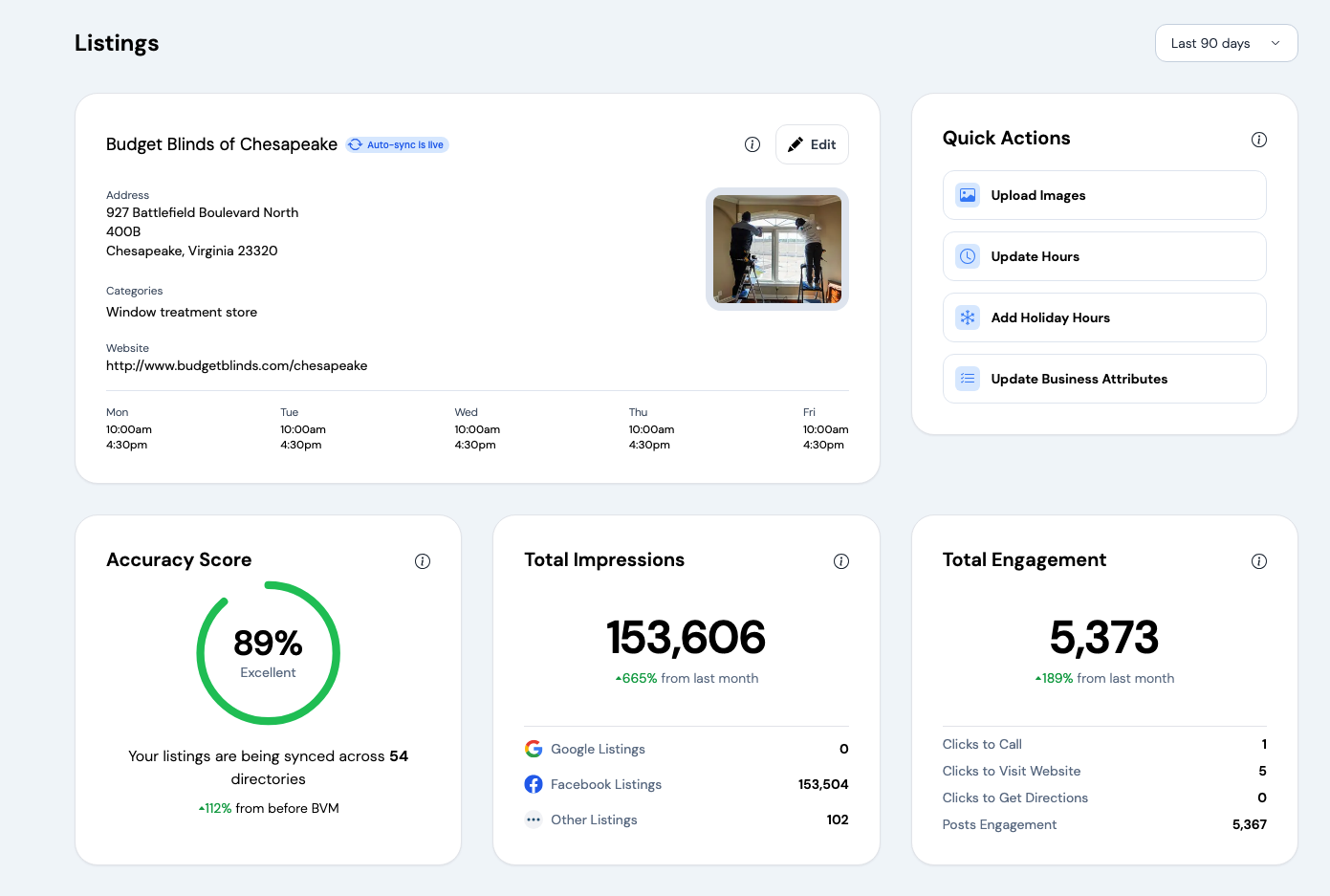Click the Posts Engagement row
The width and height of the screenshot is (1330, 896).
[x=1104, y=824]
